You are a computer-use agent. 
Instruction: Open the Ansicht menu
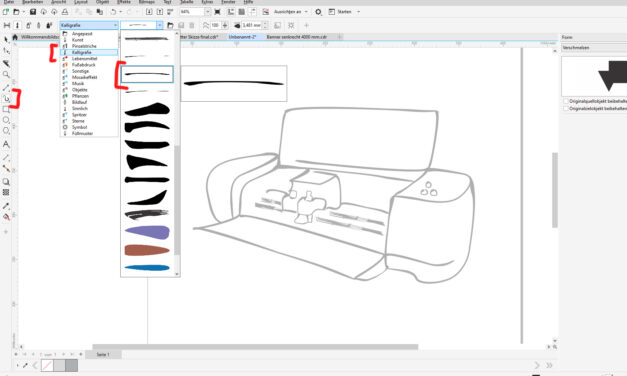(x=58, y=2)
